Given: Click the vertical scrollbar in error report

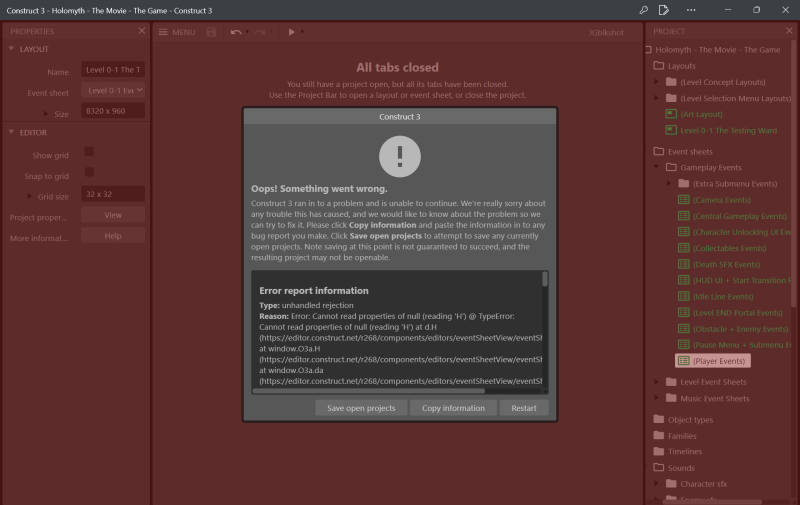Looking at the screenshot, I should tap(545, 279).
